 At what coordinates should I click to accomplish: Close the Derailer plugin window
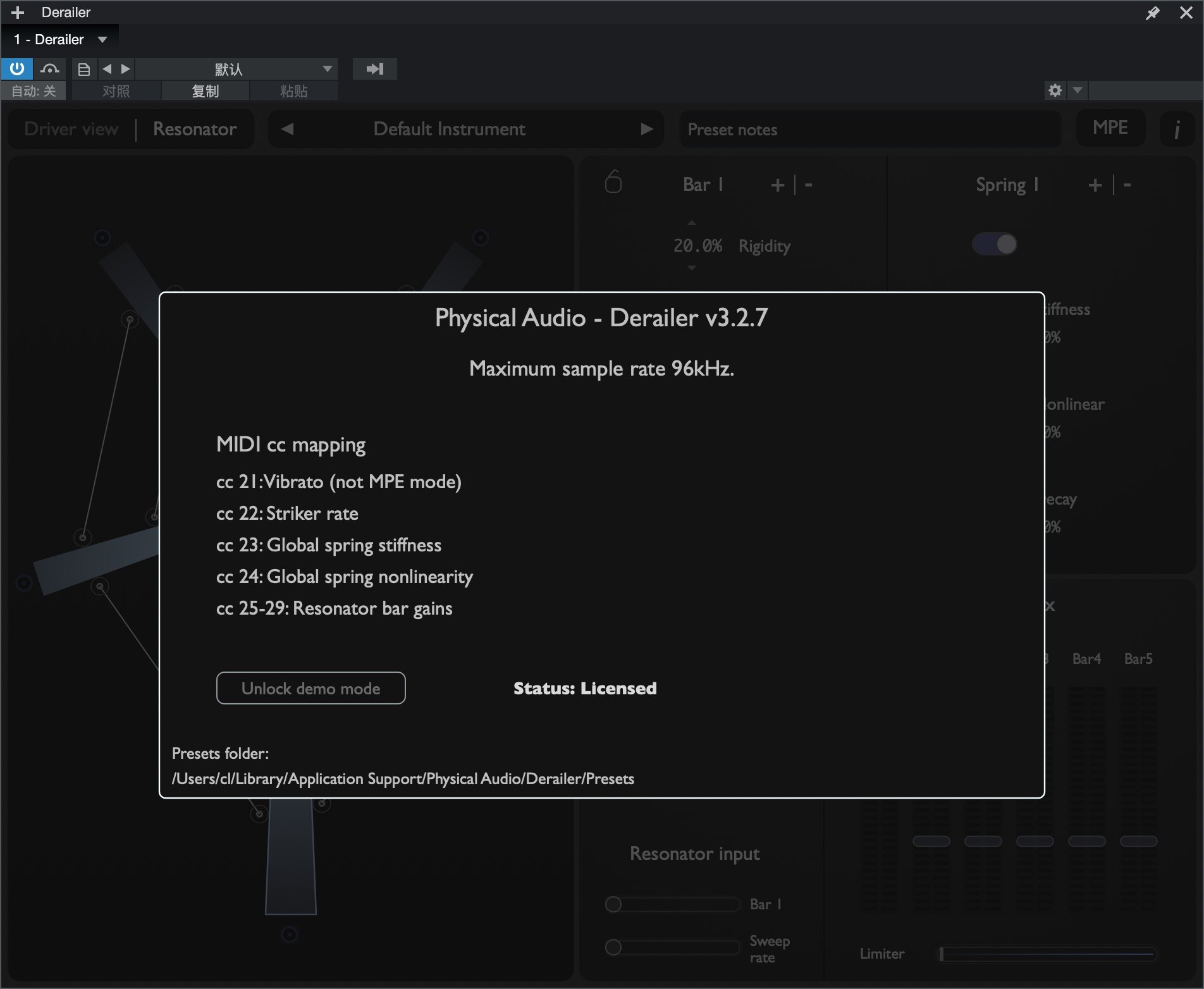pos(1186,13)
